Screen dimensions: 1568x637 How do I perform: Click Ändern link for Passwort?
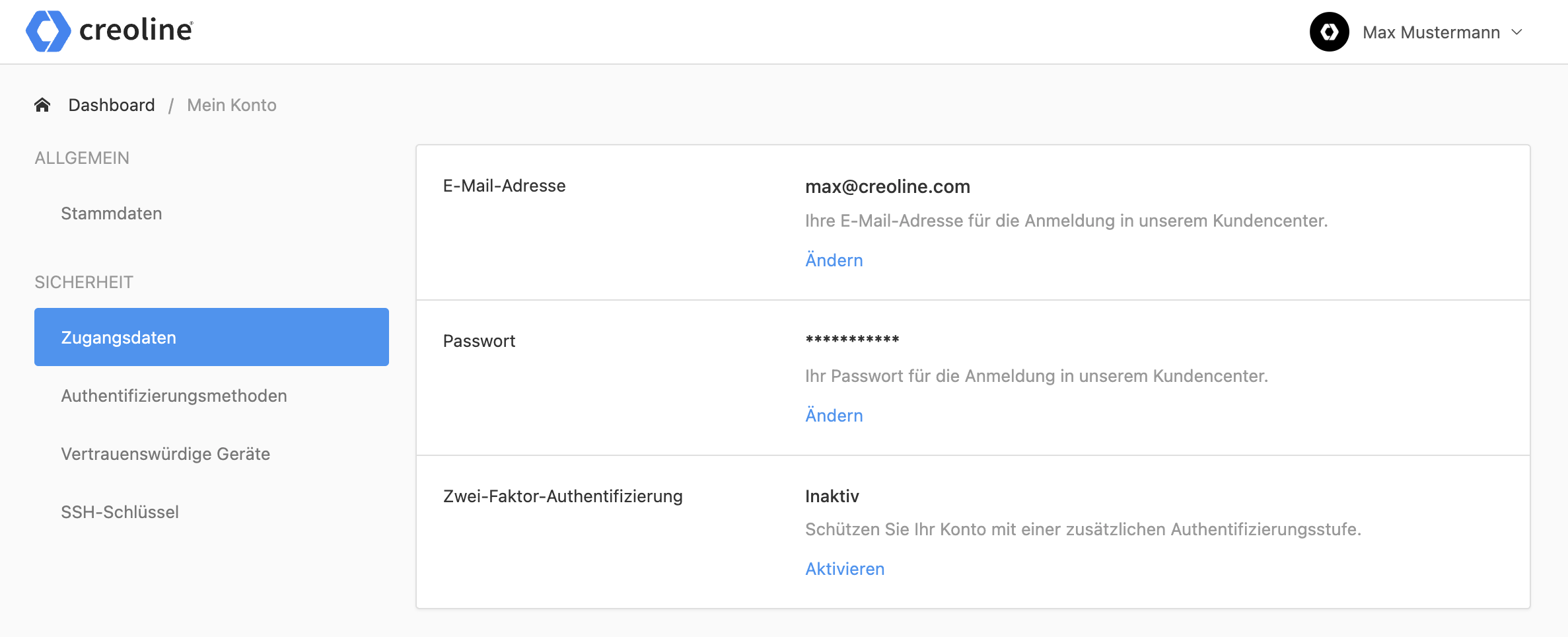[x=834, y=415]
